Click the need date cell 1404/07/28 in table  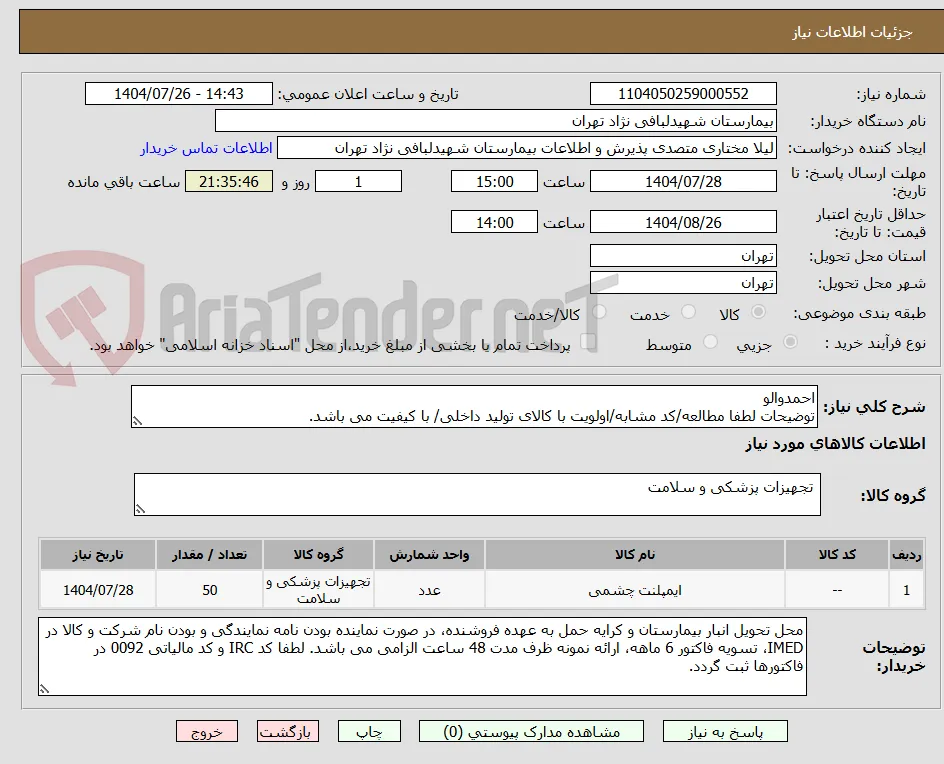[98, 590]
